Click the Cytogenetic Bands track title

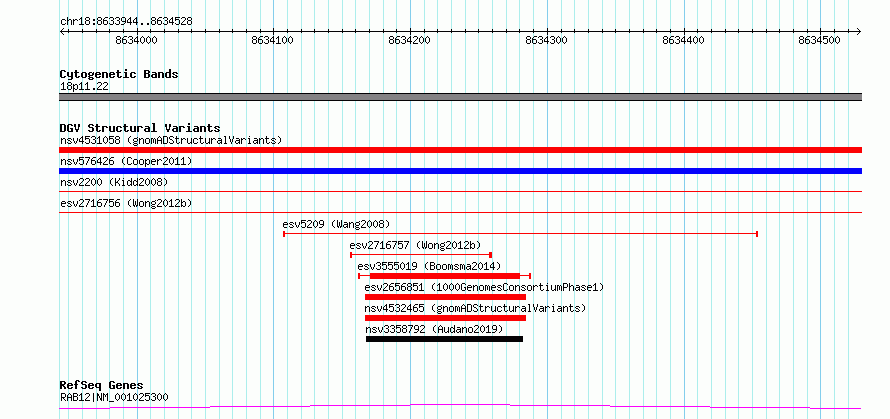click(119, 74)
